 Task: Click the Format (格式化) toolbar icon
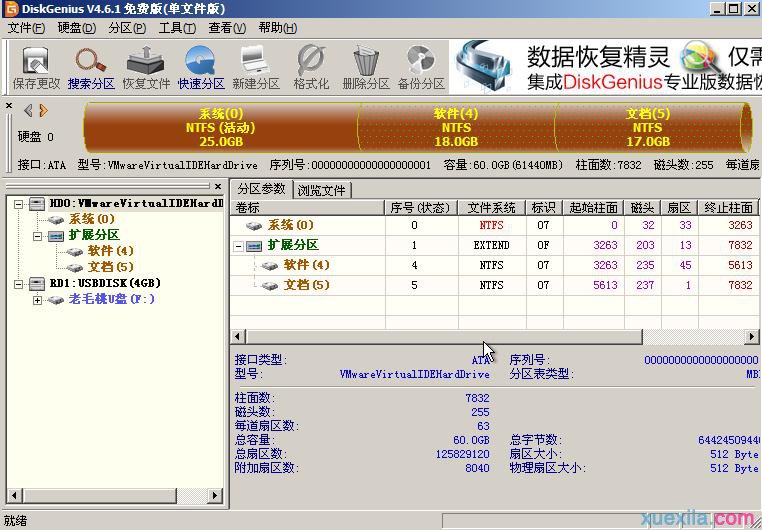311,68
